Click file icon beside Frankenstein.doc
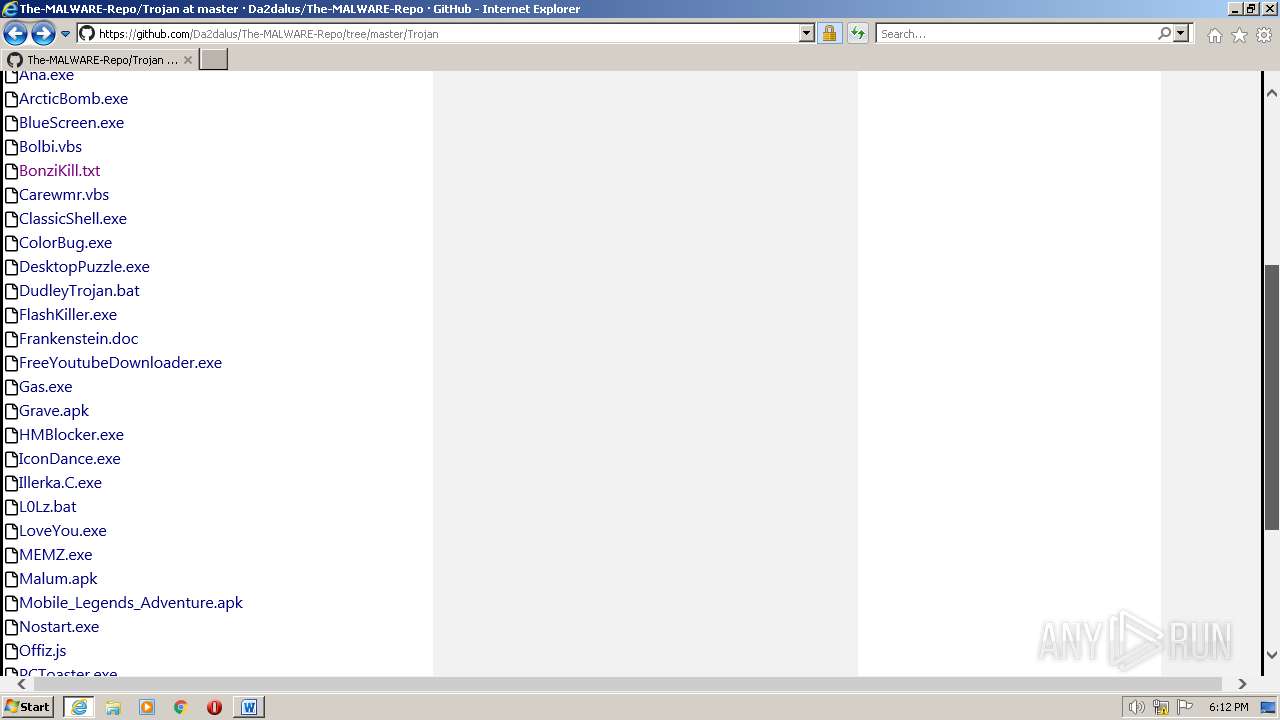The image size is (1280, 720). [12, 339]
